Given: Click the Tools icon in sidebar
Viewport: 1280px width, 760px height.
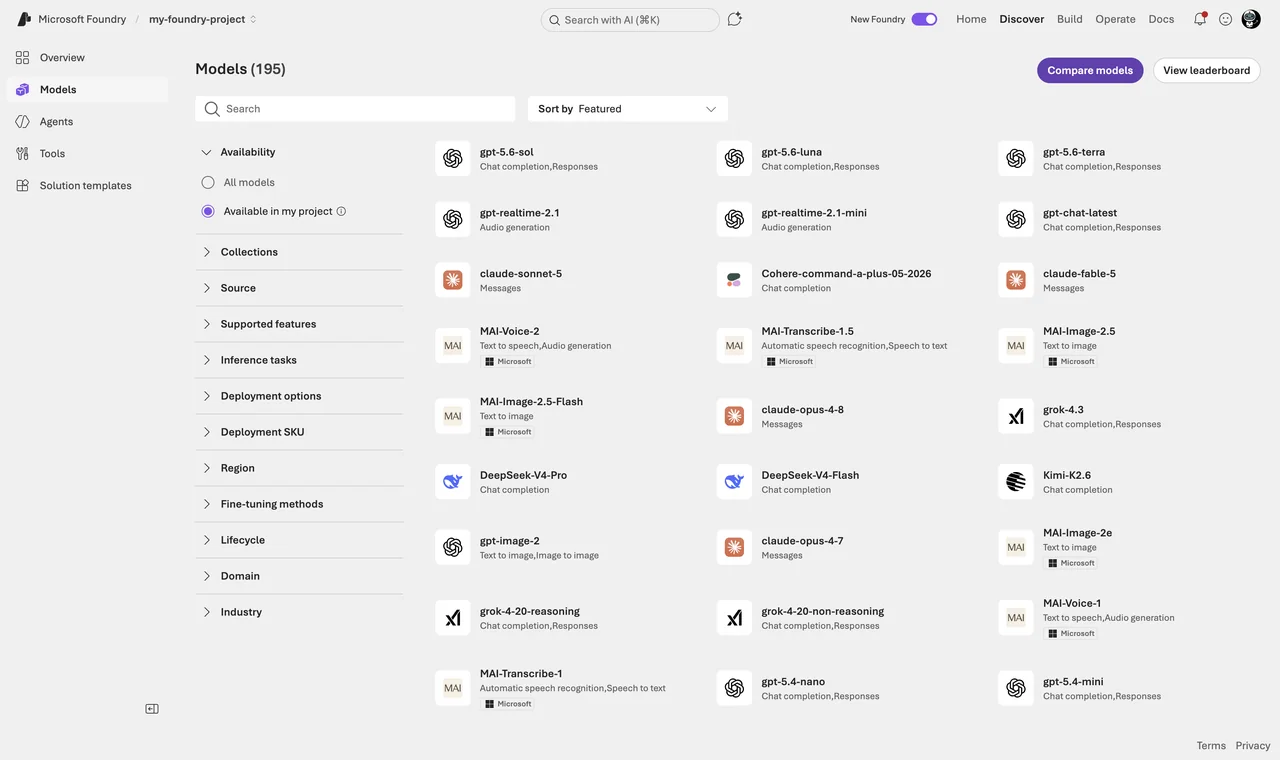Looking at the screenshot, I should [23, 153].
